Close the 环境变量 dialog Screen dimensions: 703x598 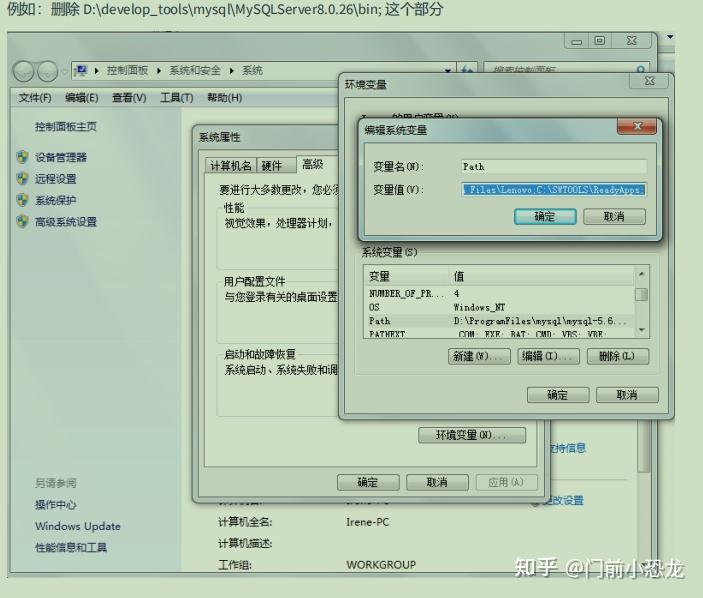(x=649, y=81)
